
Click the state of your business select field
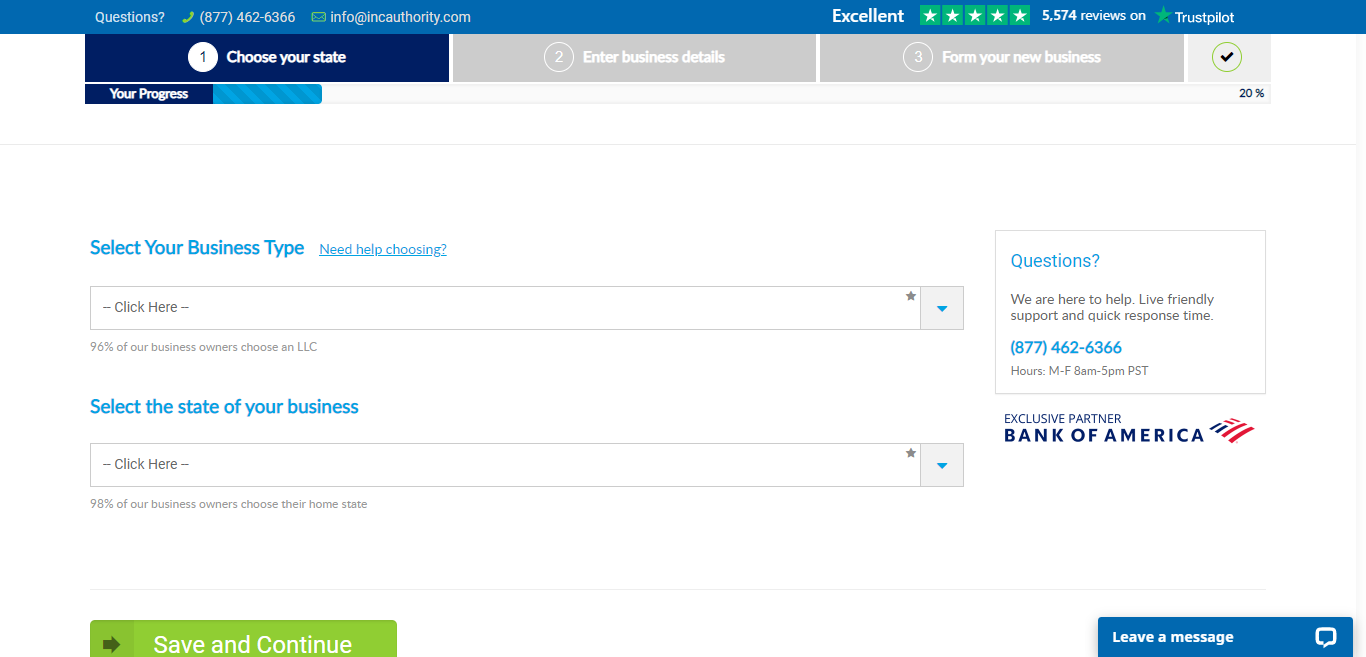point(527,465)
